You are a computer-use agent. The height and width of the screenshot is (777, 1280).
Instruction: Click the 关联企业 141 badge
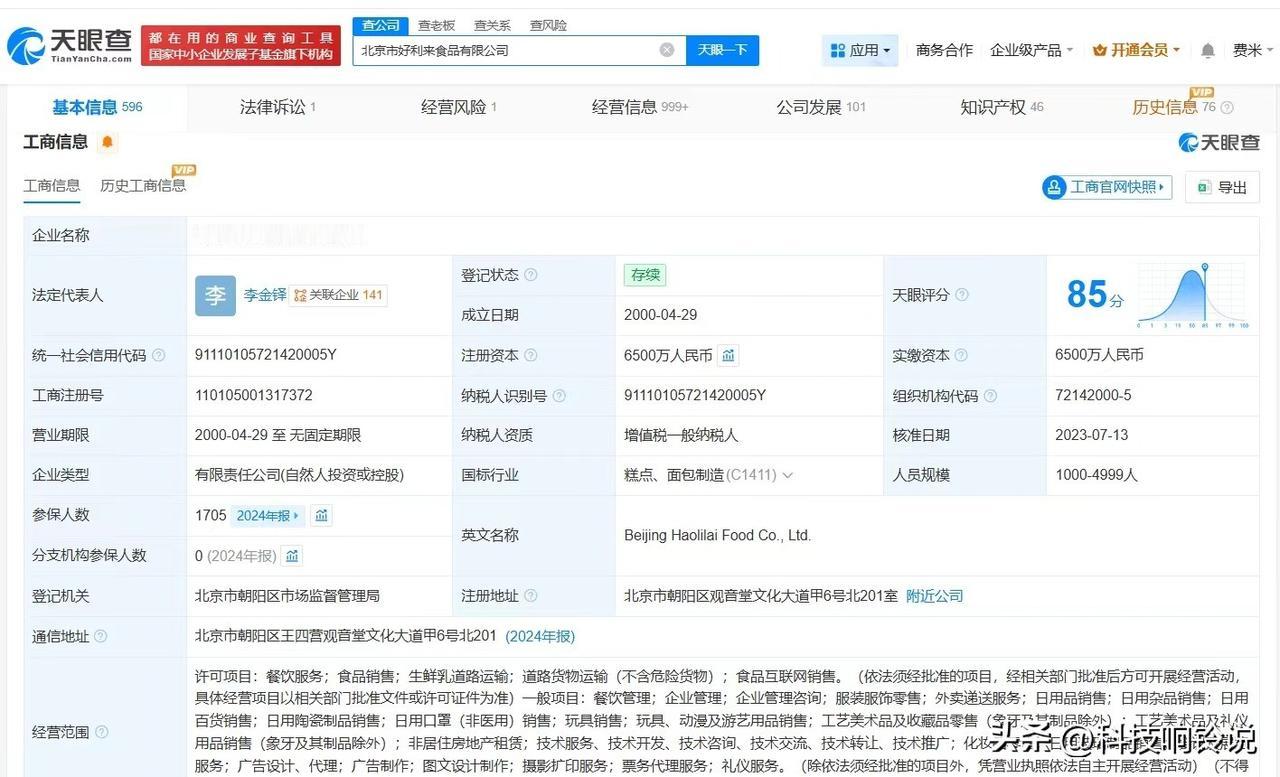339,295
